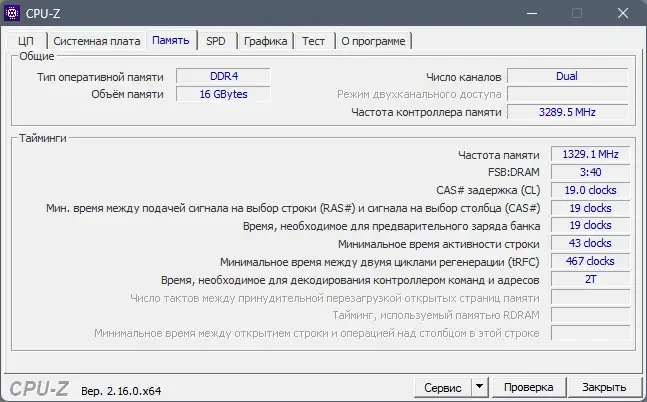
Task: Click the FSB:DRAM label
Action: [x=514, y=172]
